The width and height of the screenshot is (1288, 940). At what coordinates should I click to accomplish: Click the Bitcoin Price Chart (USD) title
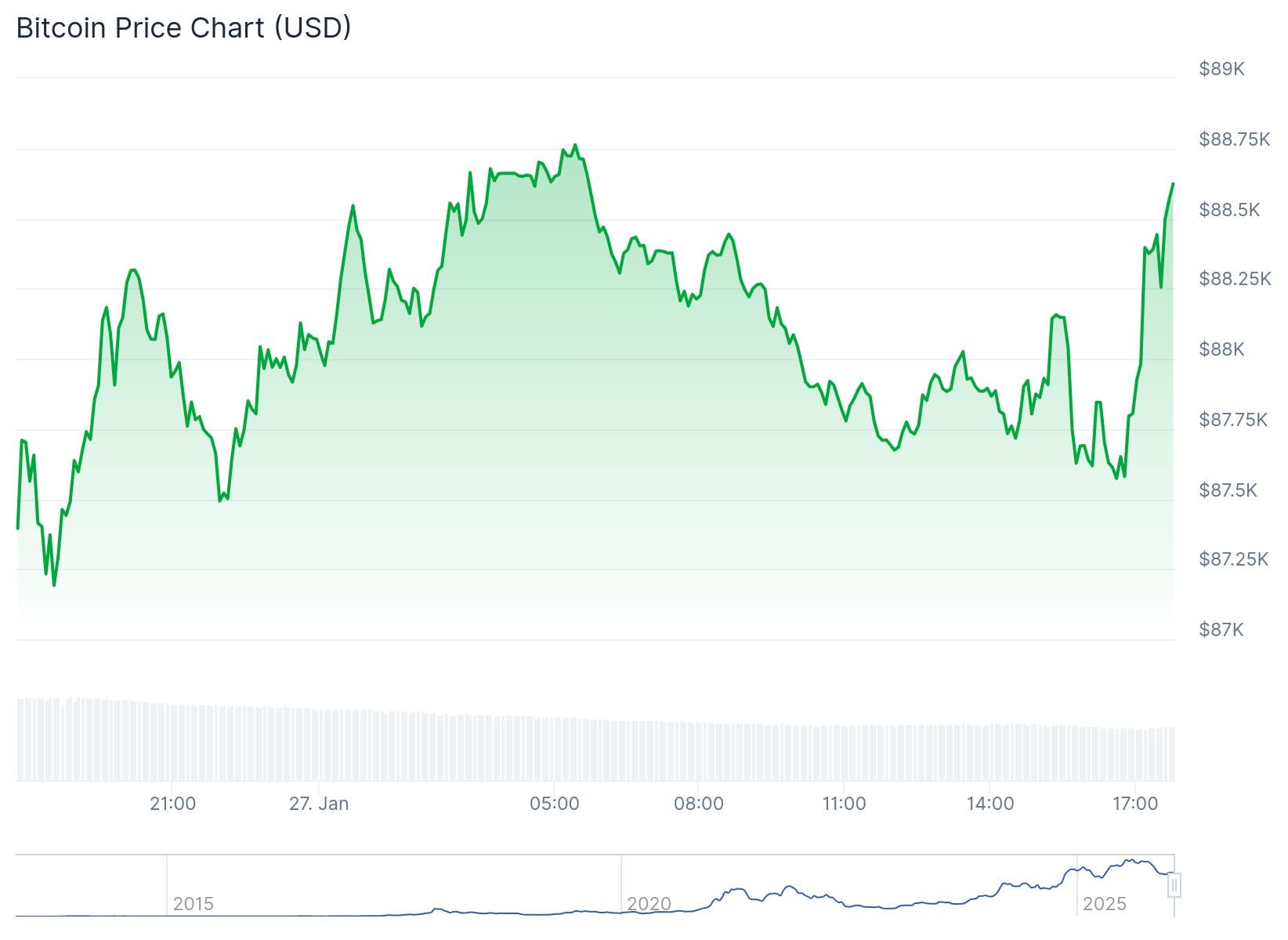183,28
